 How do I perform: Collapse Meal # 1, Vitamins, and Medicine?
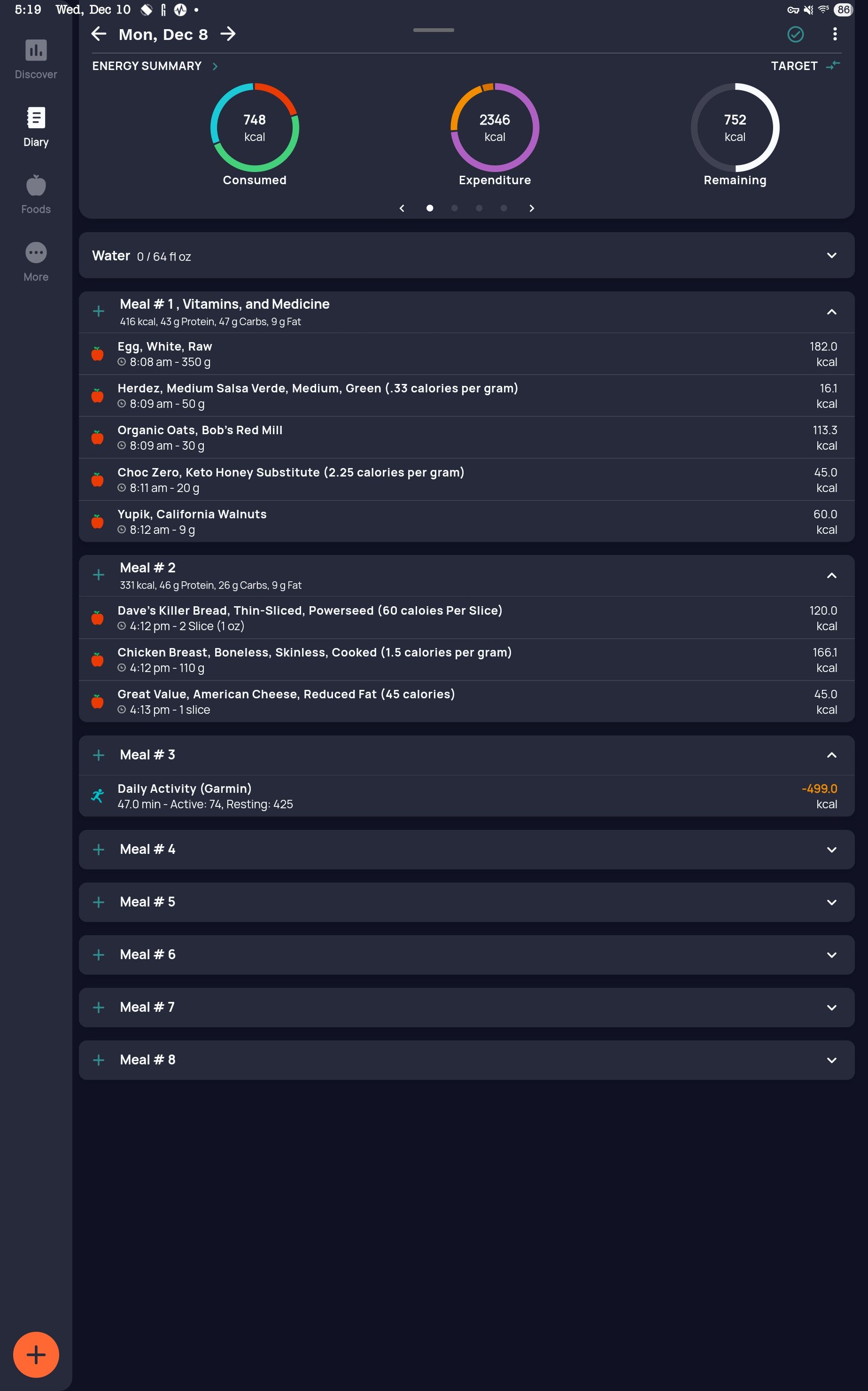click(x=831, y=312)
